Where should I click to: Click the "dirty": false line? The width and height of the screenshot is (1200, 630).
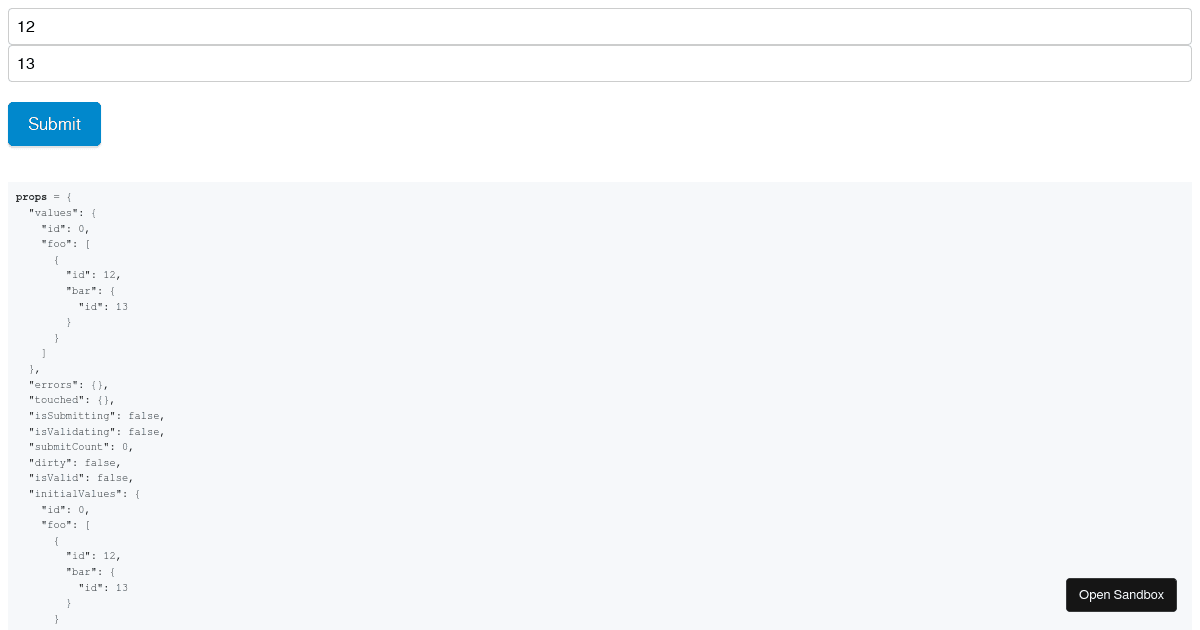[74, 462]
